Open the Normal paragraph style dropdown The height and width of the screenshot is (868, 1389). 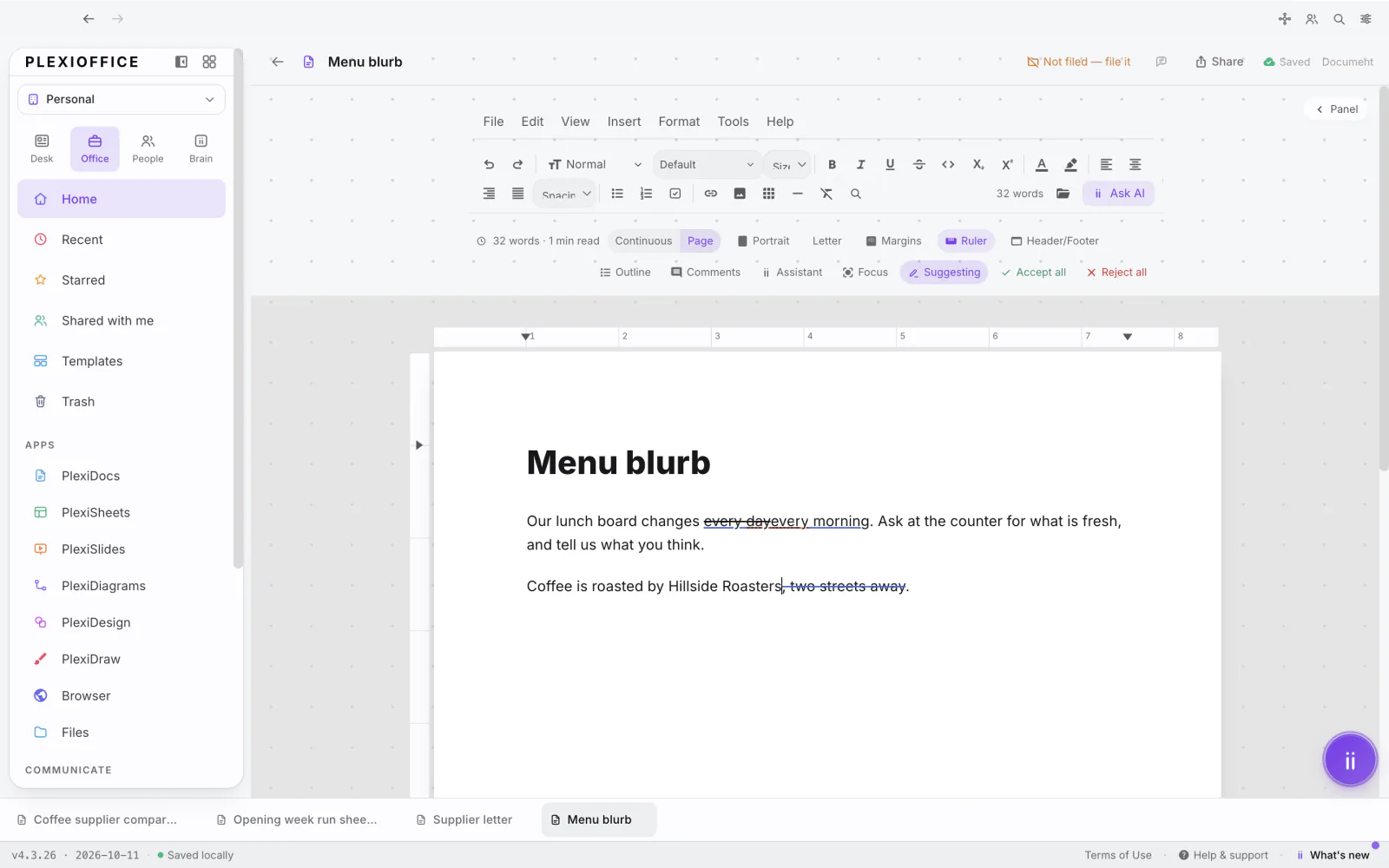click(595, 164)
